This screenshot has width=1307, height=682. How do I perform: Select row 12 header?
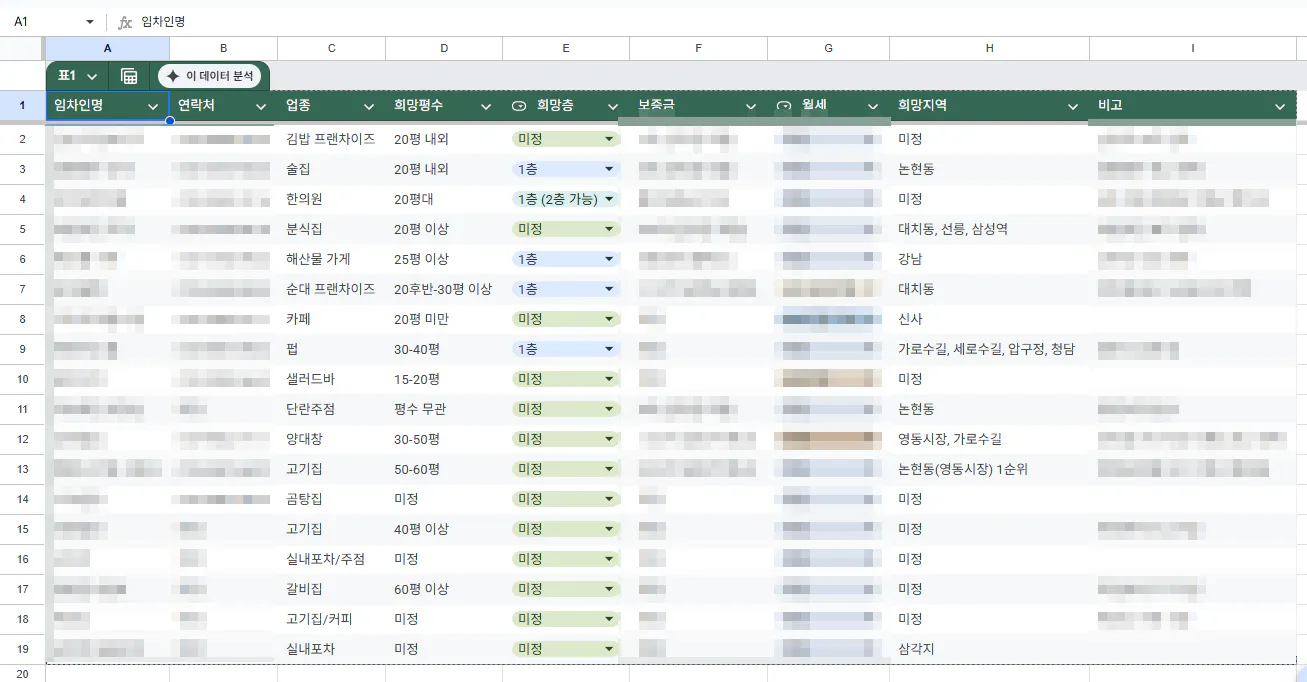pyautogui.click(x=22, y=439)
